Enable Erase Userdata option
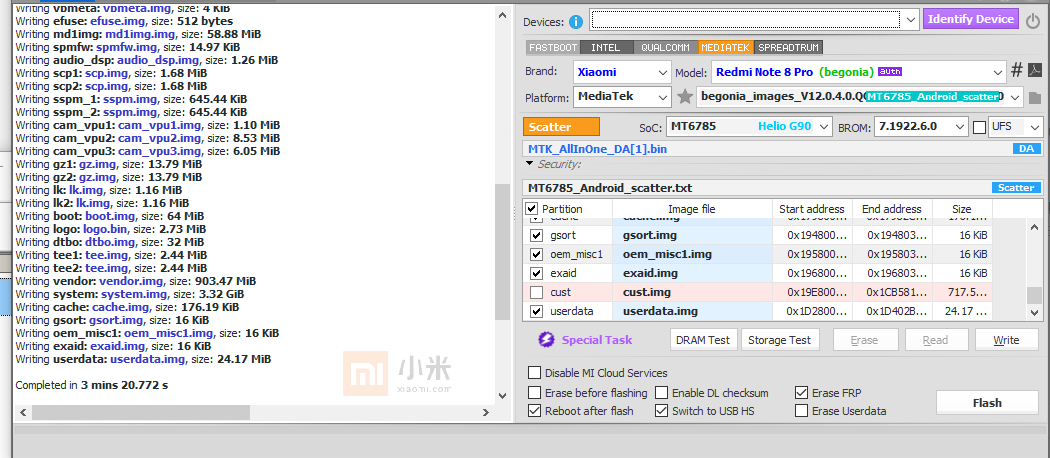This screenshot has height=458, width=1050. tap(801, 410)
